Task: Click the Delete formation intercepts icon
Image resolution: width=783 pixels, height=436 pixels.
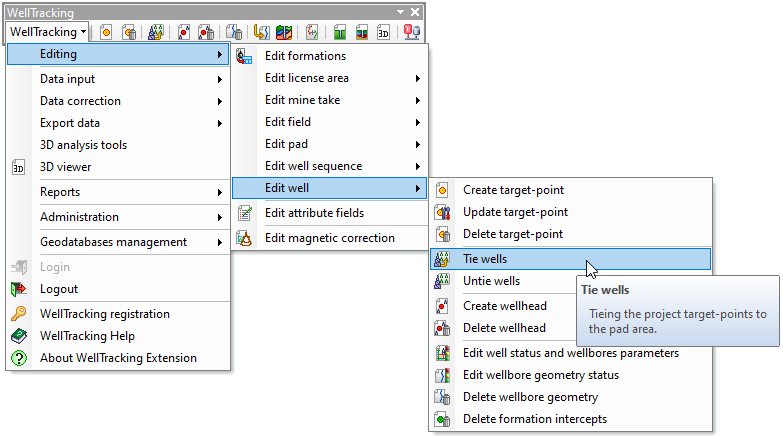Action: click(x=442, y=419)
